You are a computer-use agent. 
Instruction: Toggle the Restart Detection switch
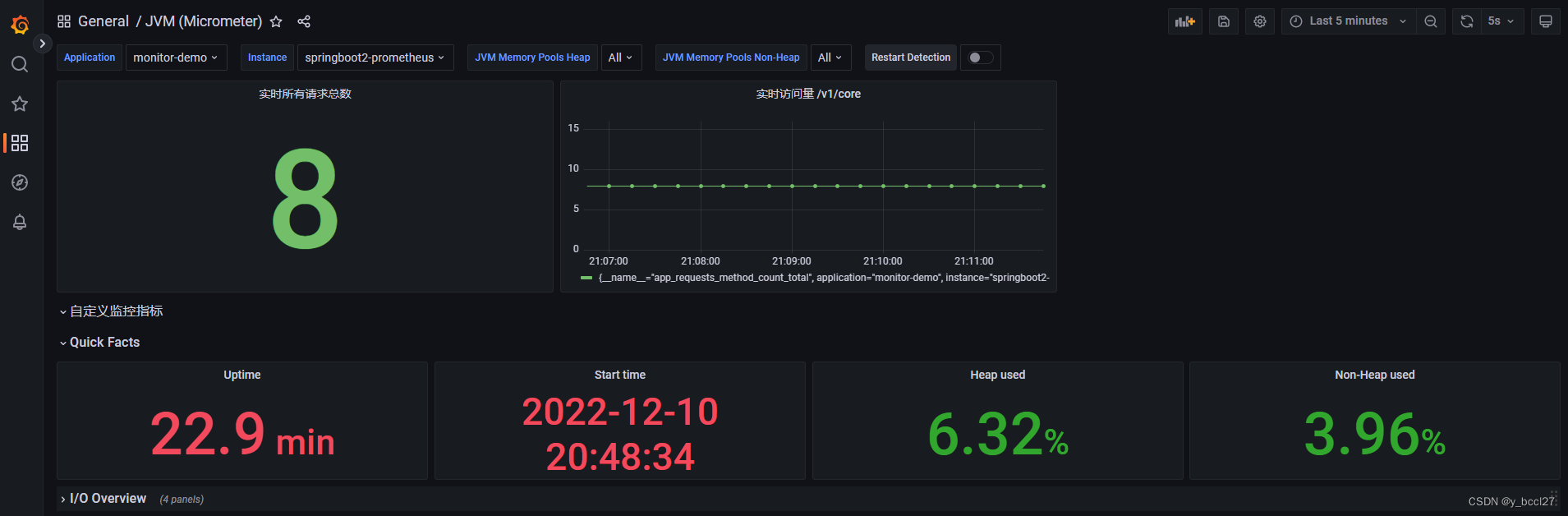tap(981, 58)
